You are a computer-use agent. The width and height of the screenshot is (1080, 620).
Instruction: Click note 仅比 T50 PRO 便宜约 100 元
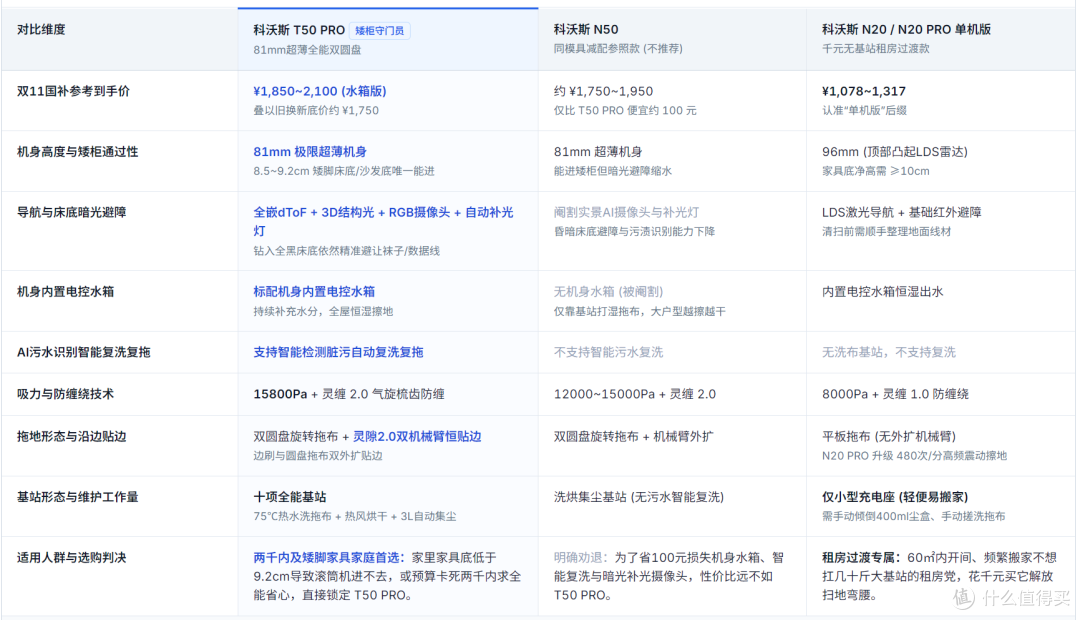625,110
